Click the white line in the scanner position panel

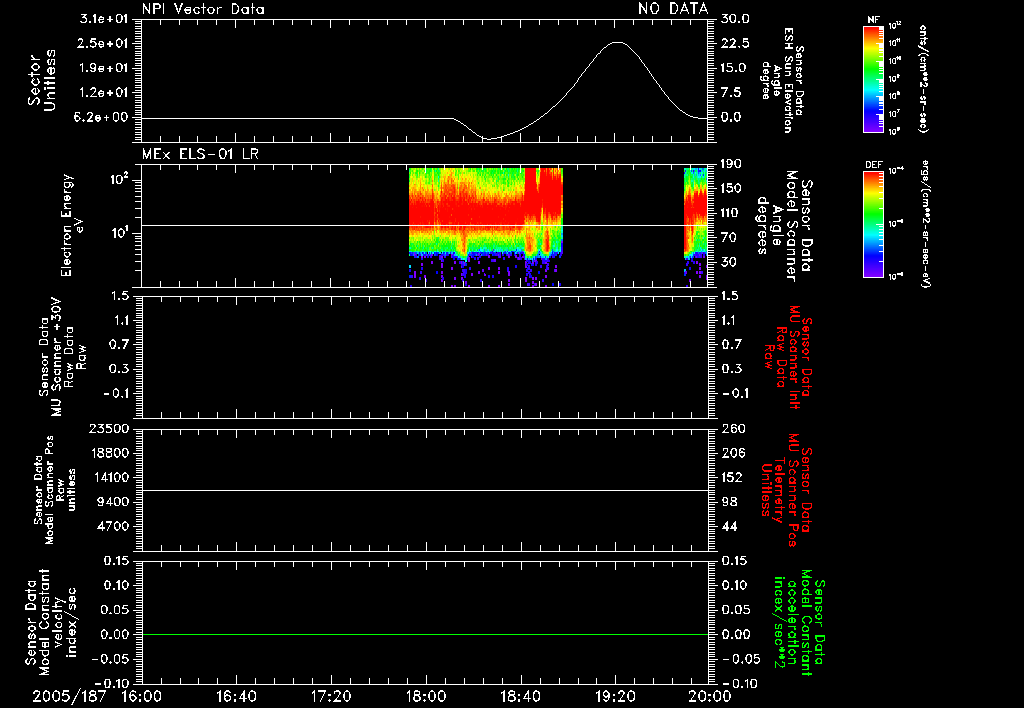click(x=425, y=490)
